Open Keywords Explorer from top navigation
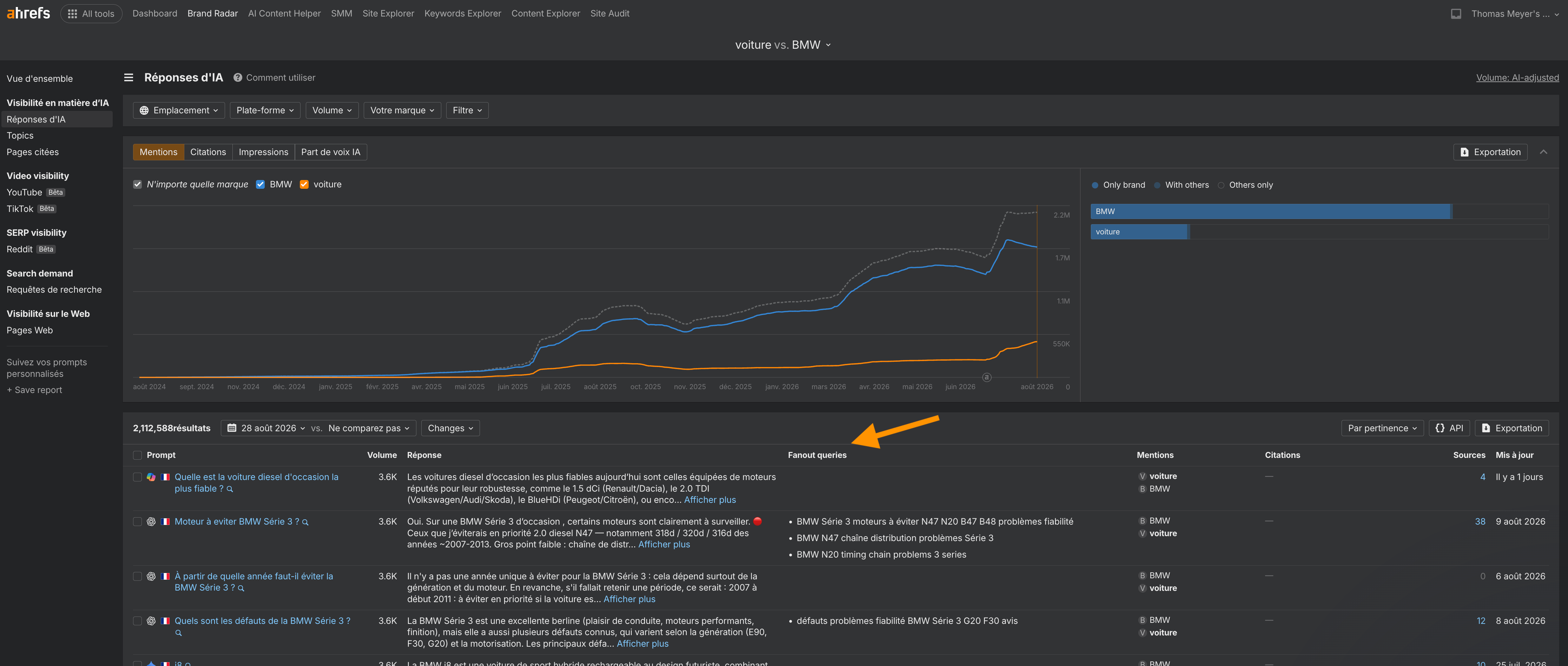Image resolution: width=1568 pixels, height=666 pixels. tap(463, 13)
